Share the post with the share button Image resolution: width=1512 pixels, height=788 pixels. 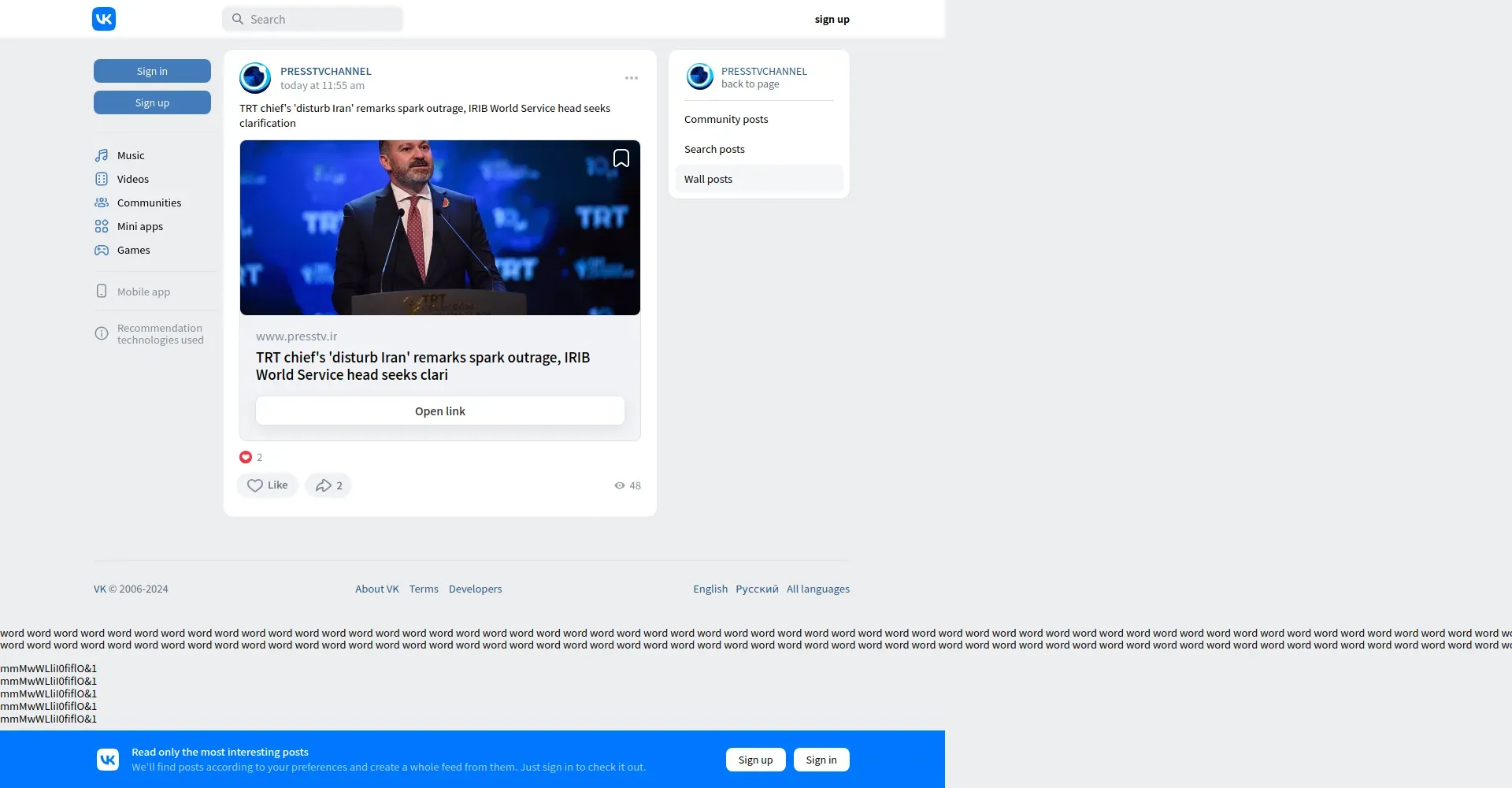[328, 485]
